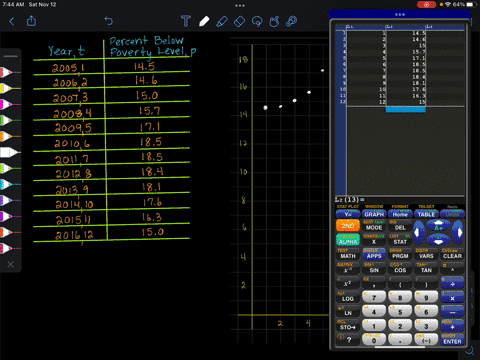480x360 pixels.
Task: Open the MATH menu key
Action: point(348,256)
